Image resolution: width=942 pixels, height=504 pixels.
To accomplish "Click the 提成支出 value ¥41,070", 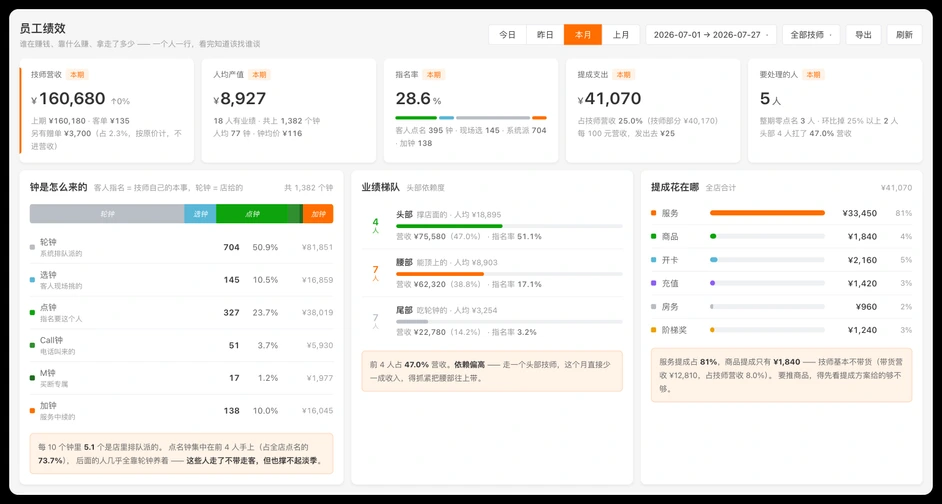I will pyautogui.click(x=609, y=99).
